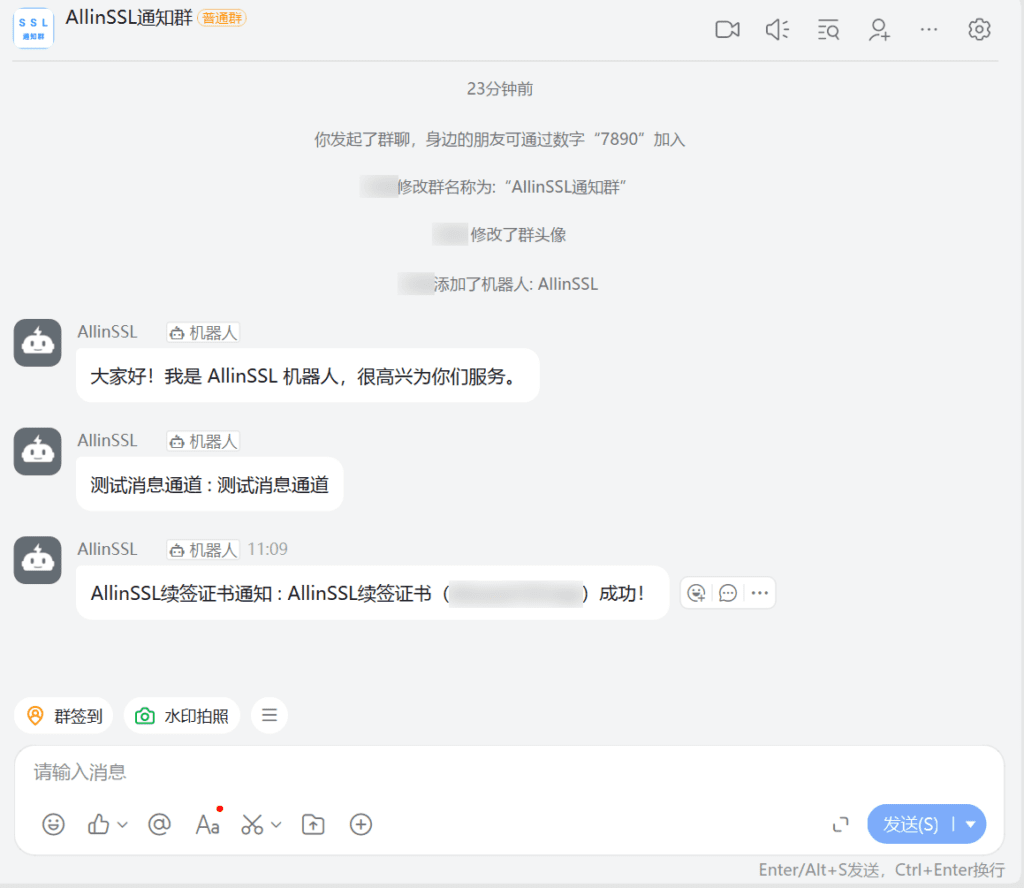Viewport: 1024px width, 888px height.
Task: Open the group settings gear
Action: coord(979,30)
